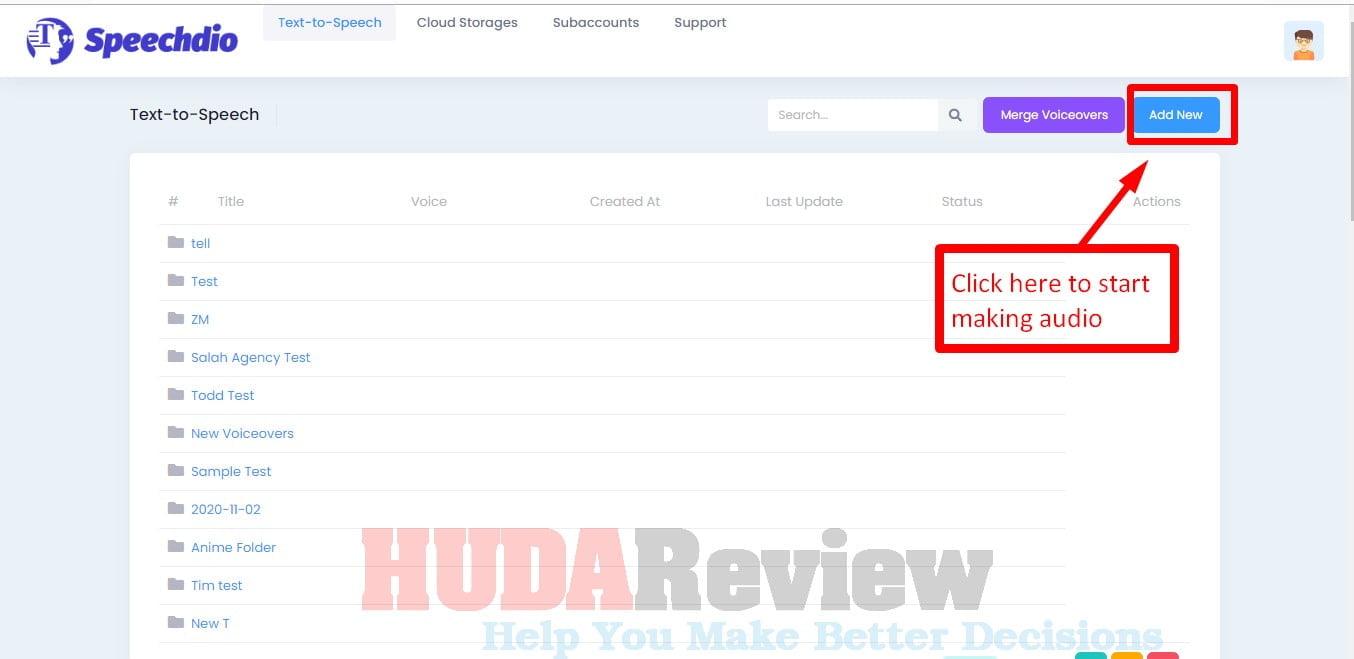Switch to the Text-to-Speech tab
Viewport: 1354px width, 659px height.
(330, 22)
